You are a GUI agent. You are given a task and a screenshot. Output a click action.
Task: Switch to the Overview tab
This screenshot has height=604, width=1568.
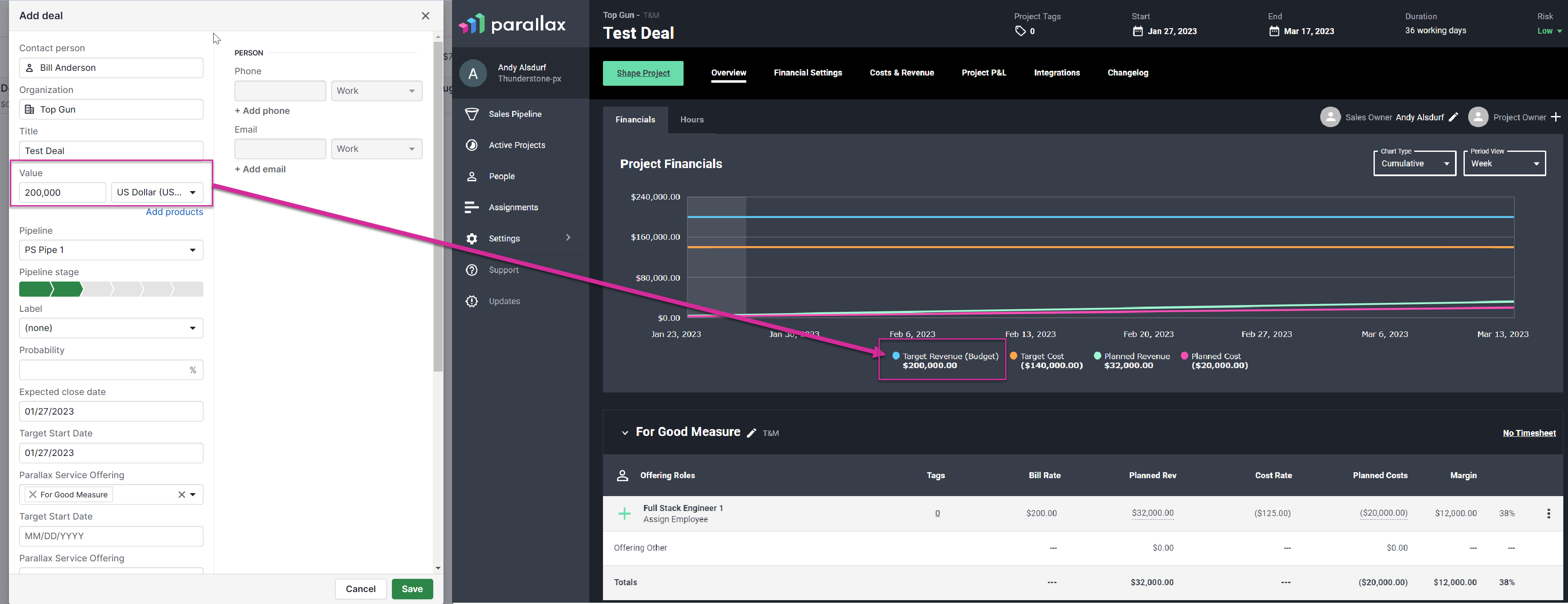(x=729, y=73)
